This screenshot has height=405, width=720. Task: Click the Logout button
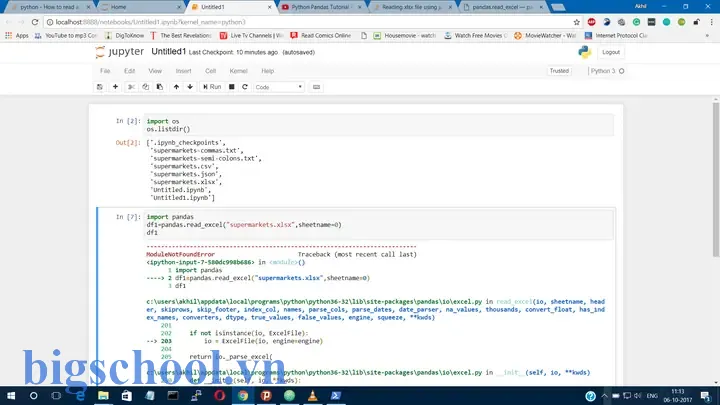611,52
